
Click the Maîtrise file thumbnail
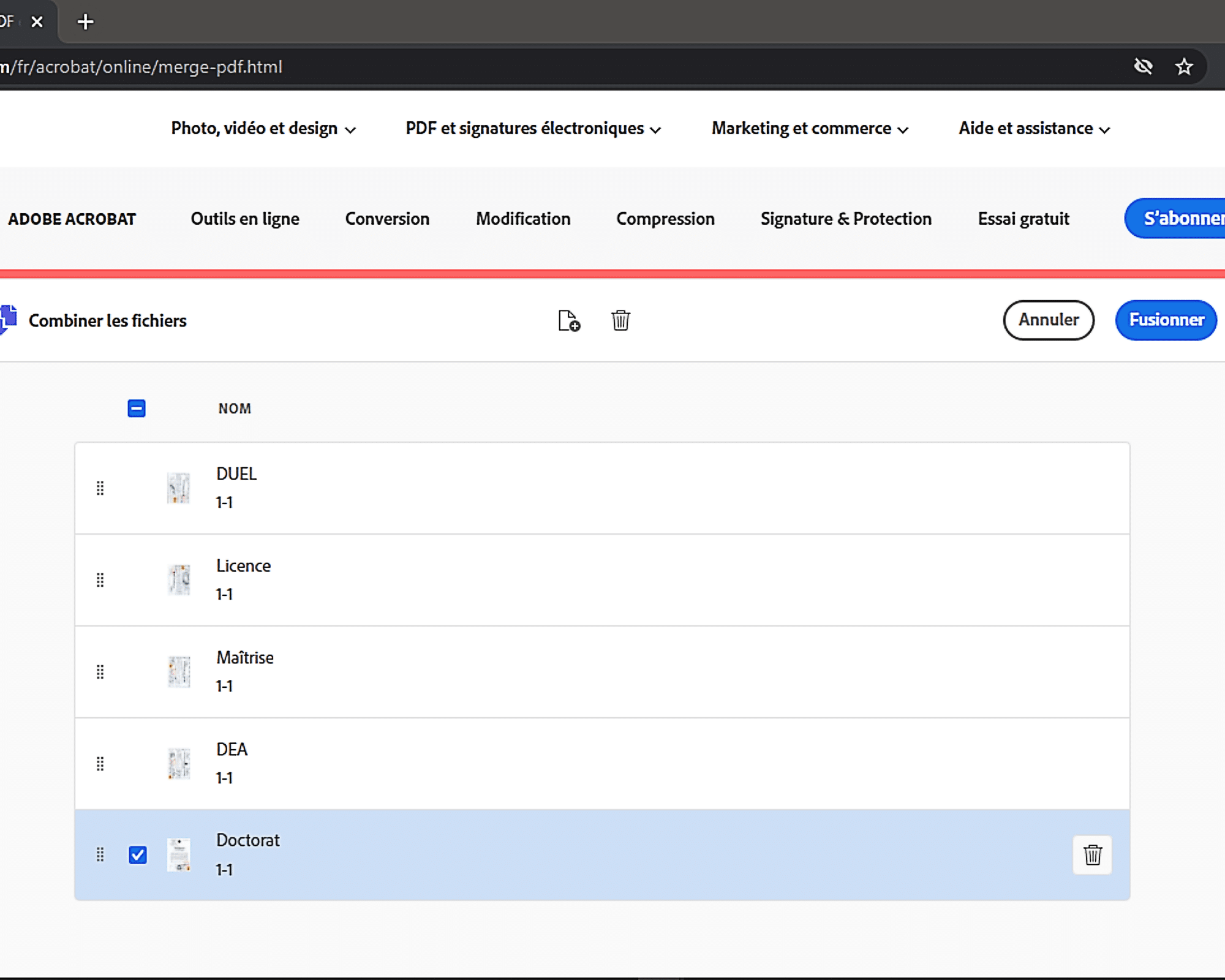[179, 672]
